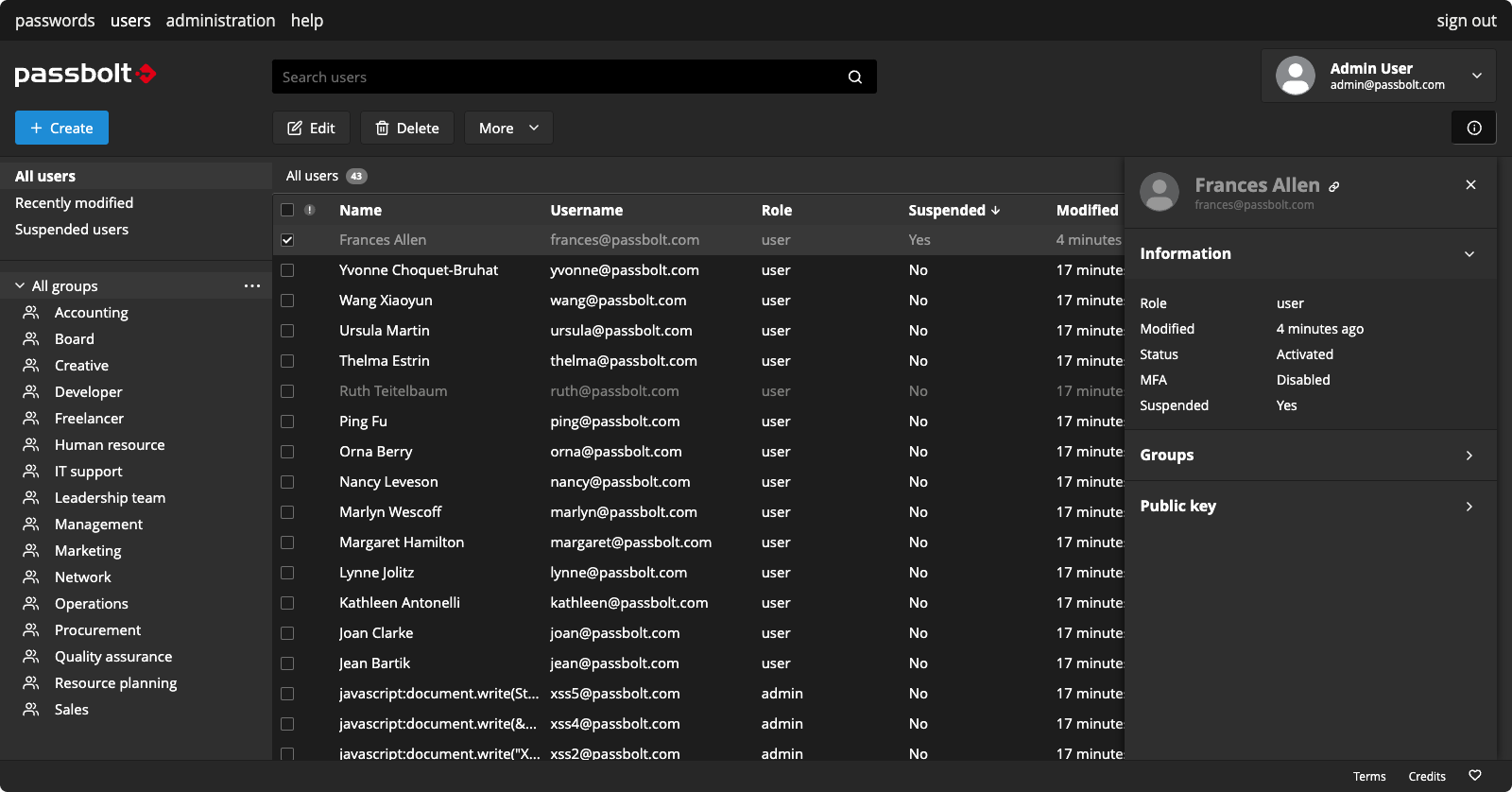Image resolution: width=1512 pixels, height=792 pixels.
Task: Click the Ruth Teitelbaum row name
Action: (x=393, y=391)
